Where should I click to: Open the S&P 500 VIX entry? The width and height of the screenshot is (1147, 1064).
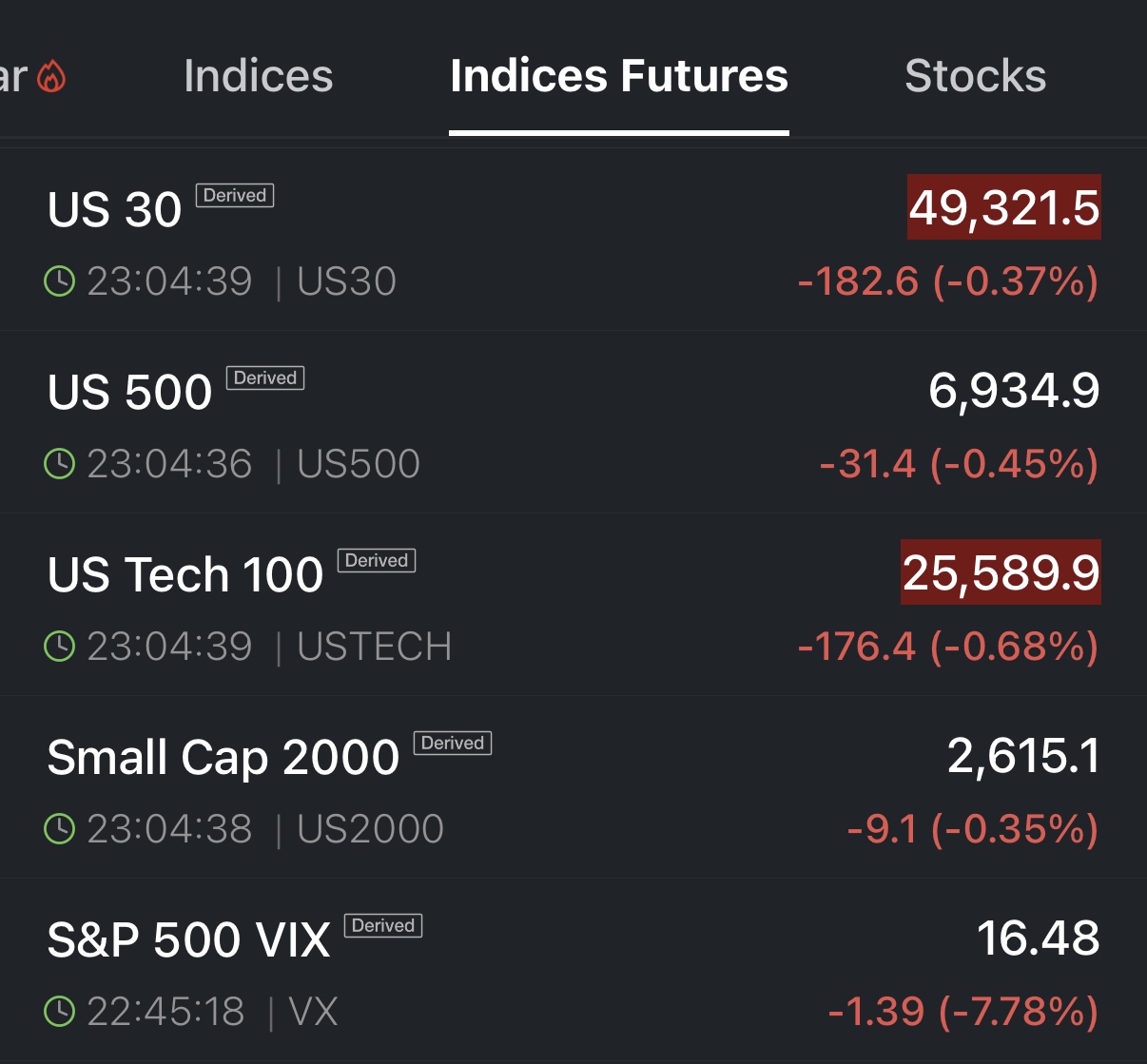click(x=188, y=940)
